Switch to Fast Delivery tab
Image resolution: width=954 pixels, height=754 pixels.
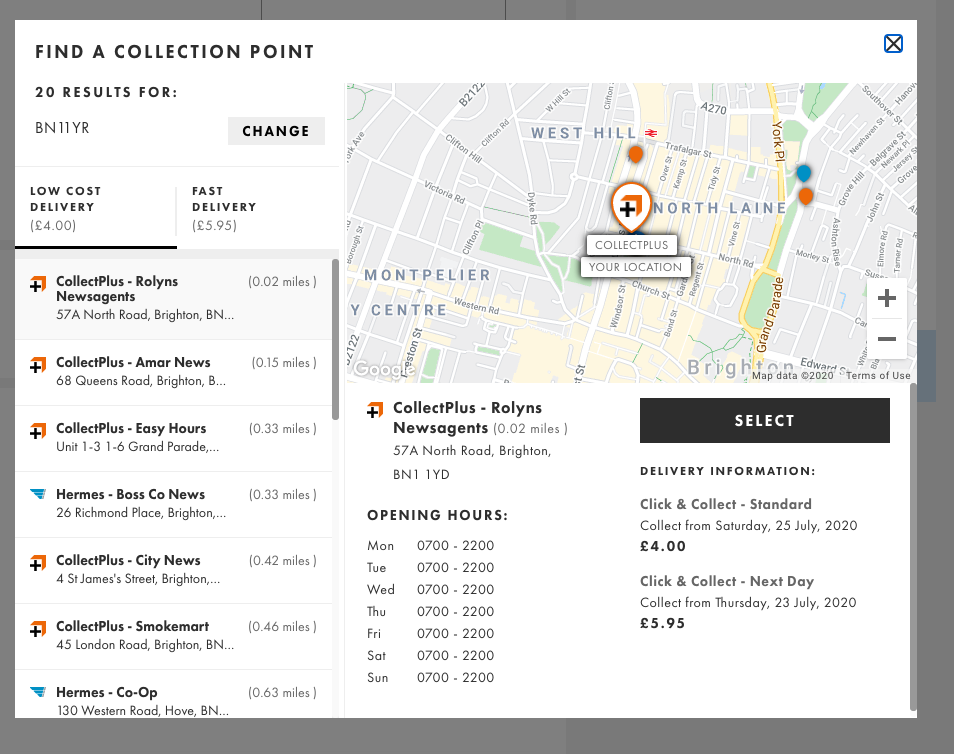(x=258, y=208)
